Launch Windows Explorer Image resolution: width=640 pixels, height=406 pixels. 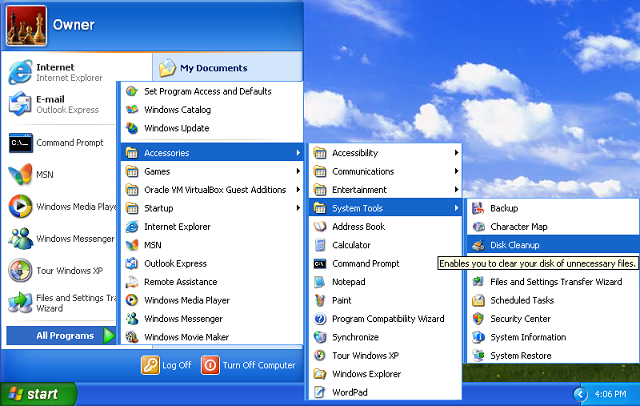(x=385, y=374)
